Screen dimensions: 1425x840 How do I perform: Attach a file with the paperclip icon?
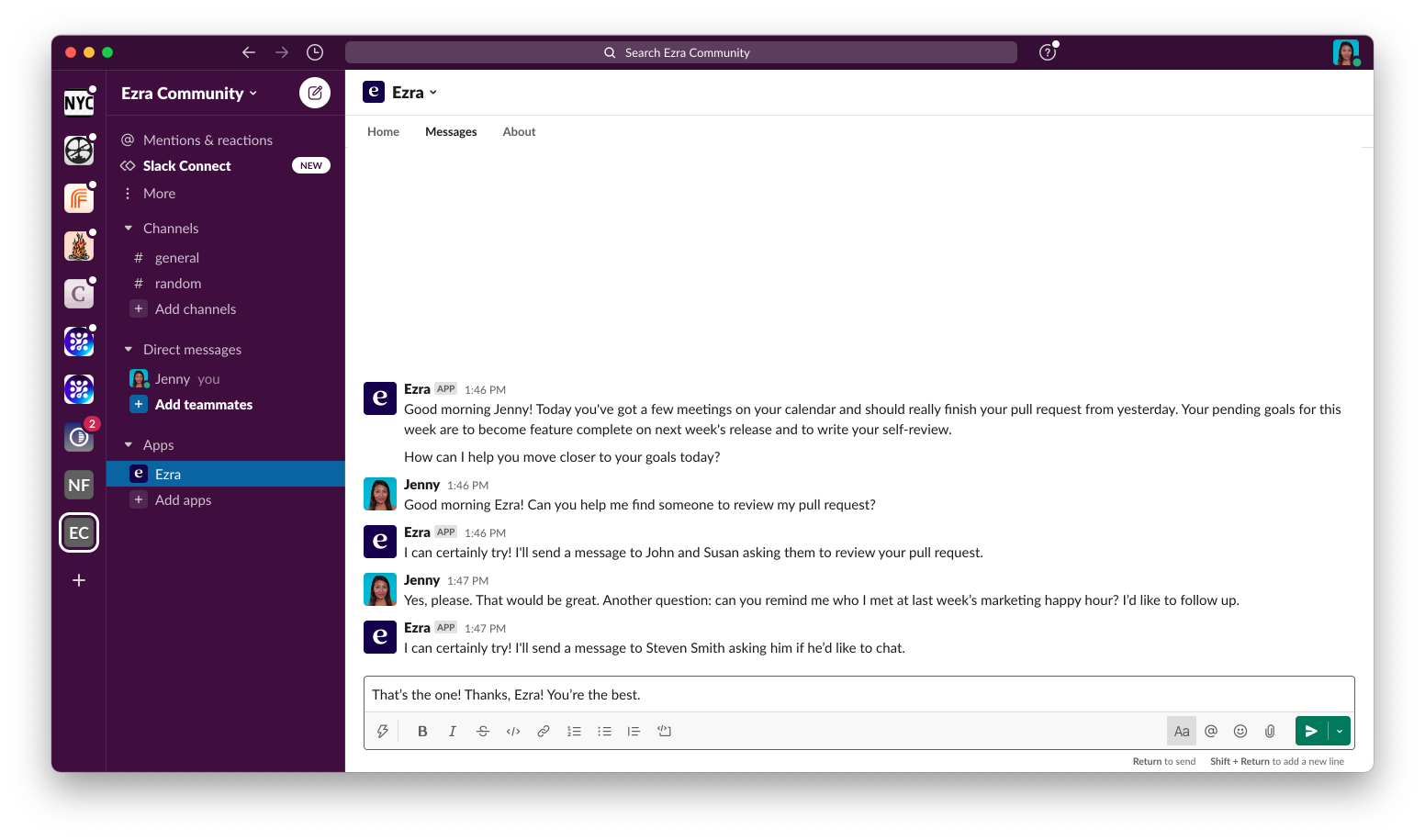(x=1270, y=731)
